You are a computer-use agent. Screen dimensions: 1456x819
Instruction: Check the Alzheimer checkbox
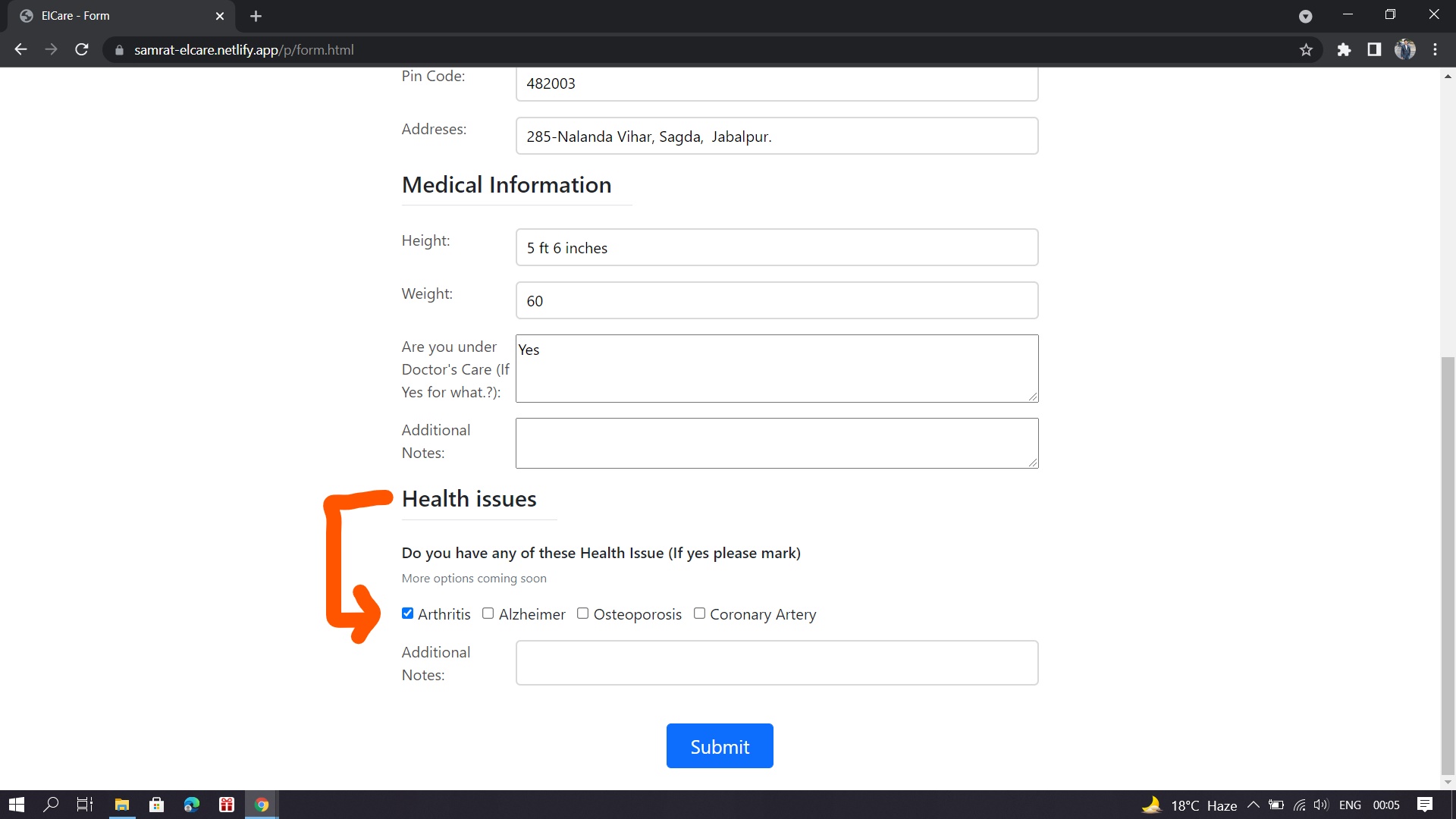pos(488,613)
